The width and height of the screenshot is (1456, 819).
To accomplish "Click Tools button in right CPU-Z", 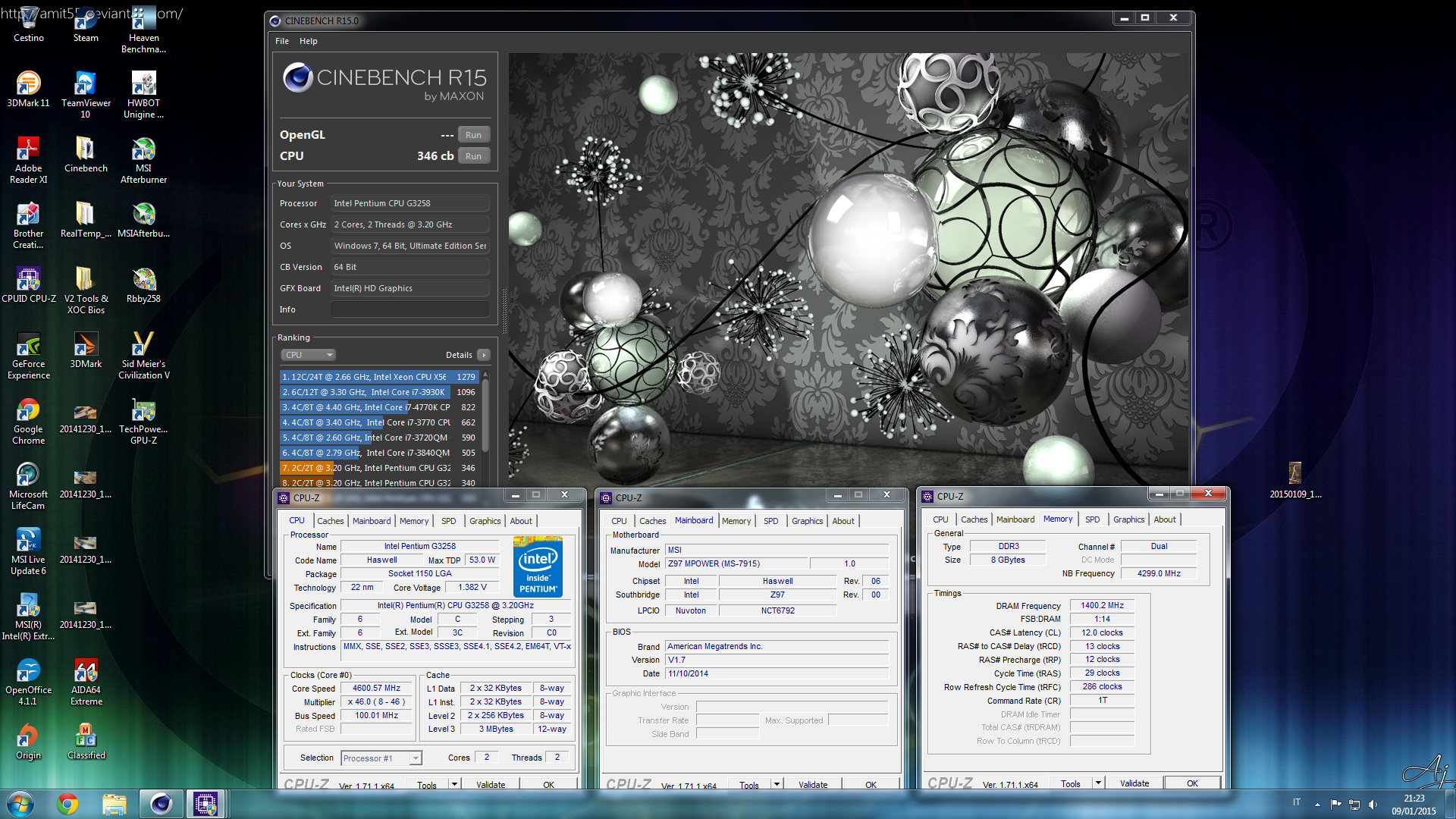I will (1071, 783).
